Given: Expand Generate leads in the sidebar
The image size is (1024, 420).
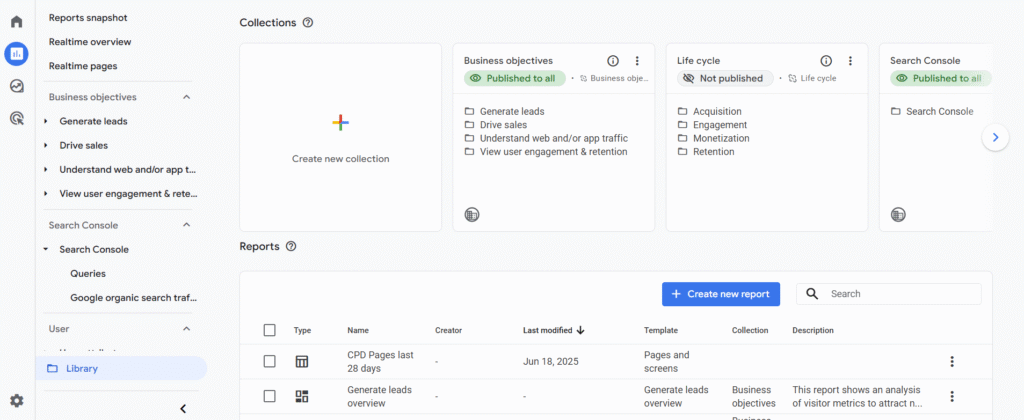Looking at the screenshot, I should click(x=46, y=121).
